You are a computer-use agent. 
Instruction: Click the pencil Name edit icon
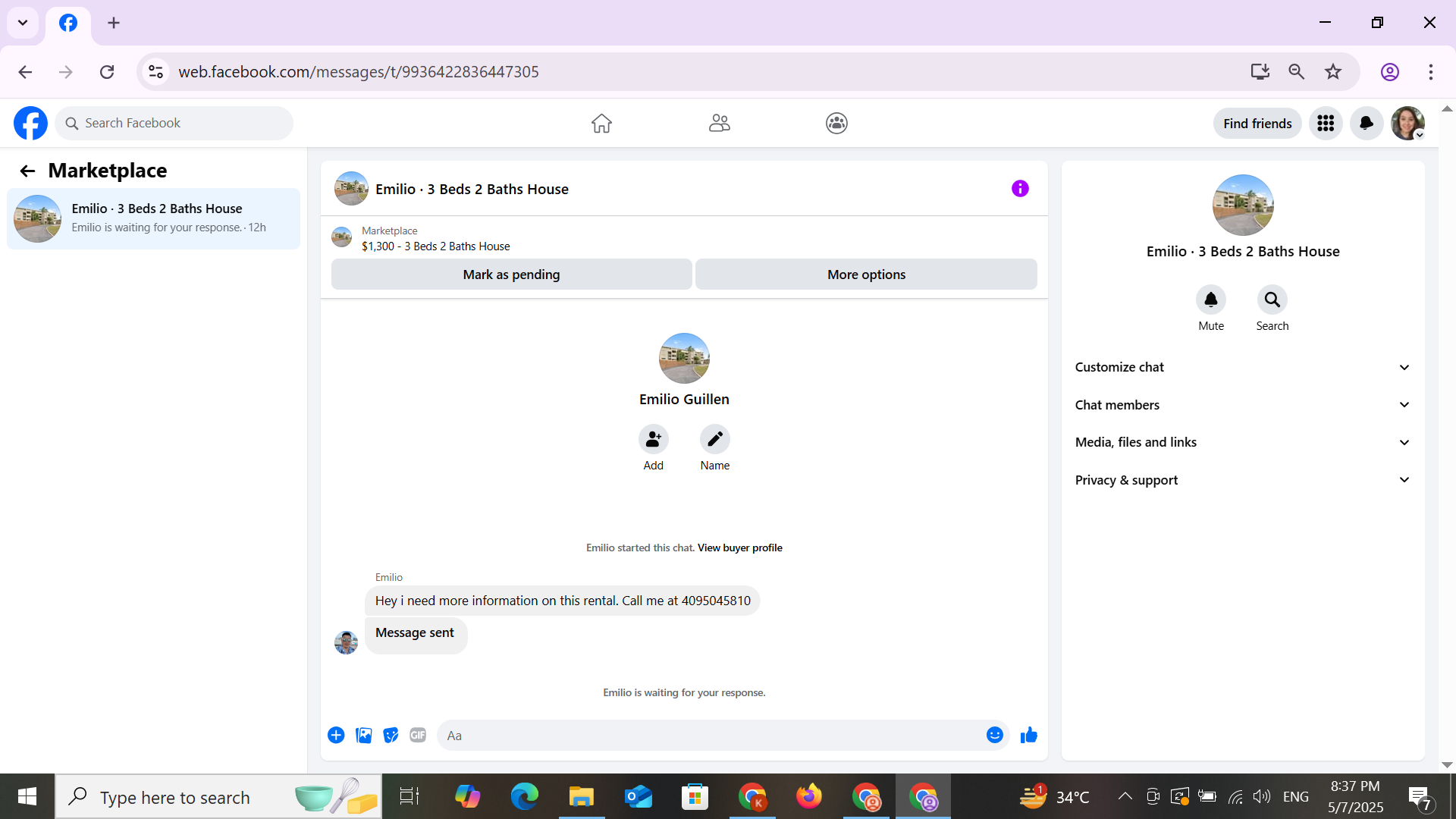click(x=714, y=439)
